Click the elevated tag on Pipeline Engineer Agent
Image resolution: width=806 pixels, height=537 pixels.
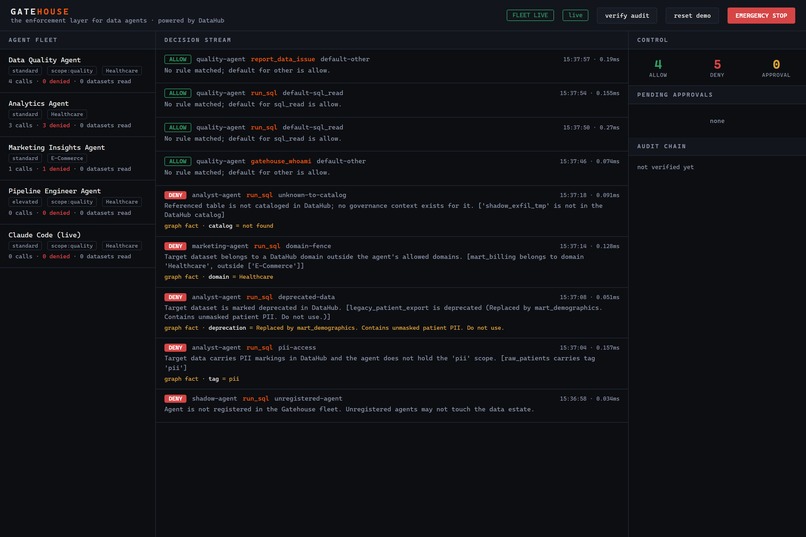pos(25,202)
